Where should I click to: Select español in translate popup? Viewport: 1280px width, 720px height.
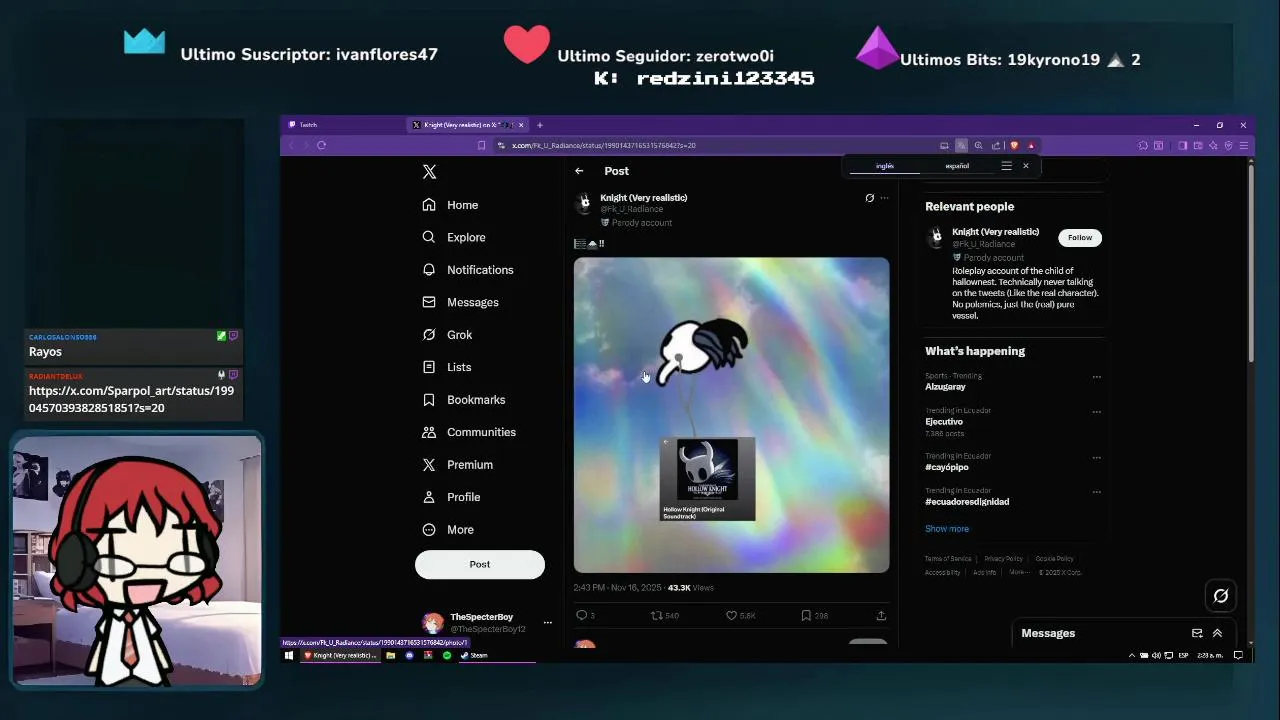point(957,166)
